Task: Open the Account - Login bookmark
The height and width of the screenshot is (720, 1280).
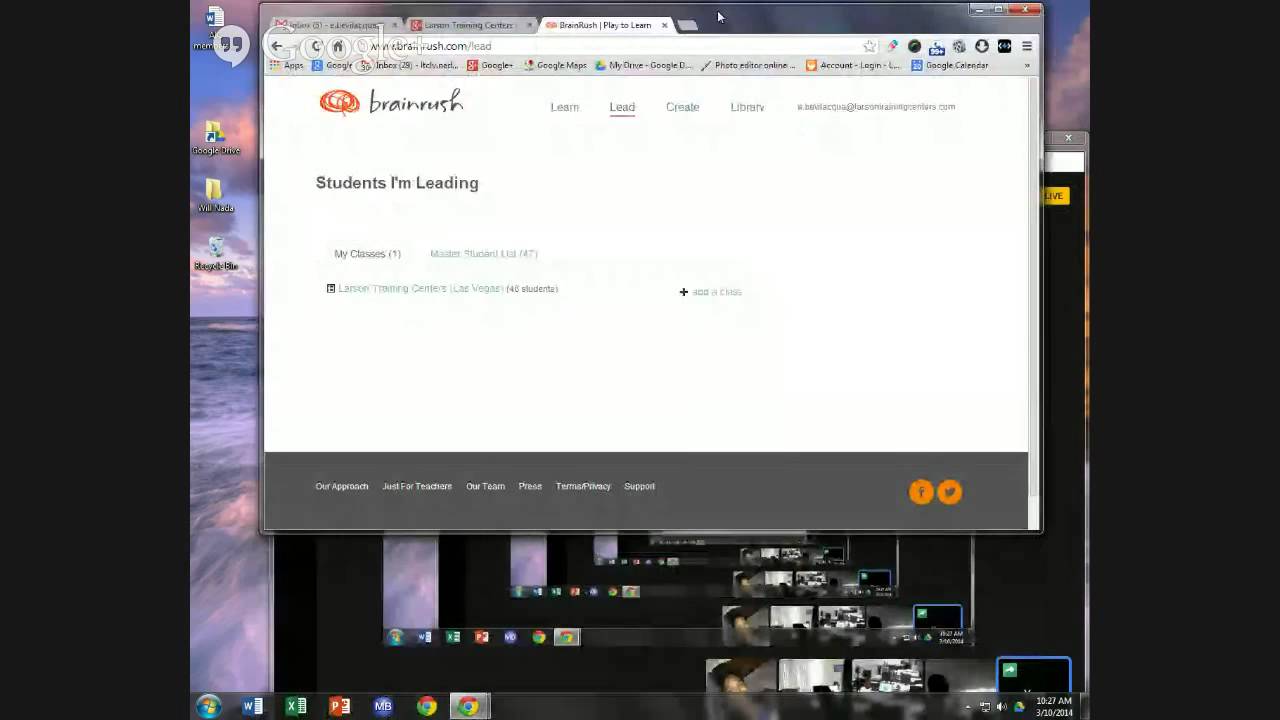Action: tap(853, 65)
